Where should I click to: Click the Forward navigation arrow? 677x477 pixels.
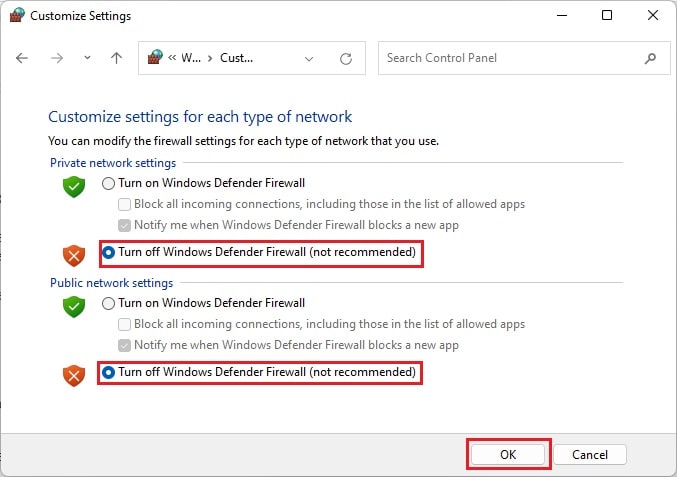point(57,58)
